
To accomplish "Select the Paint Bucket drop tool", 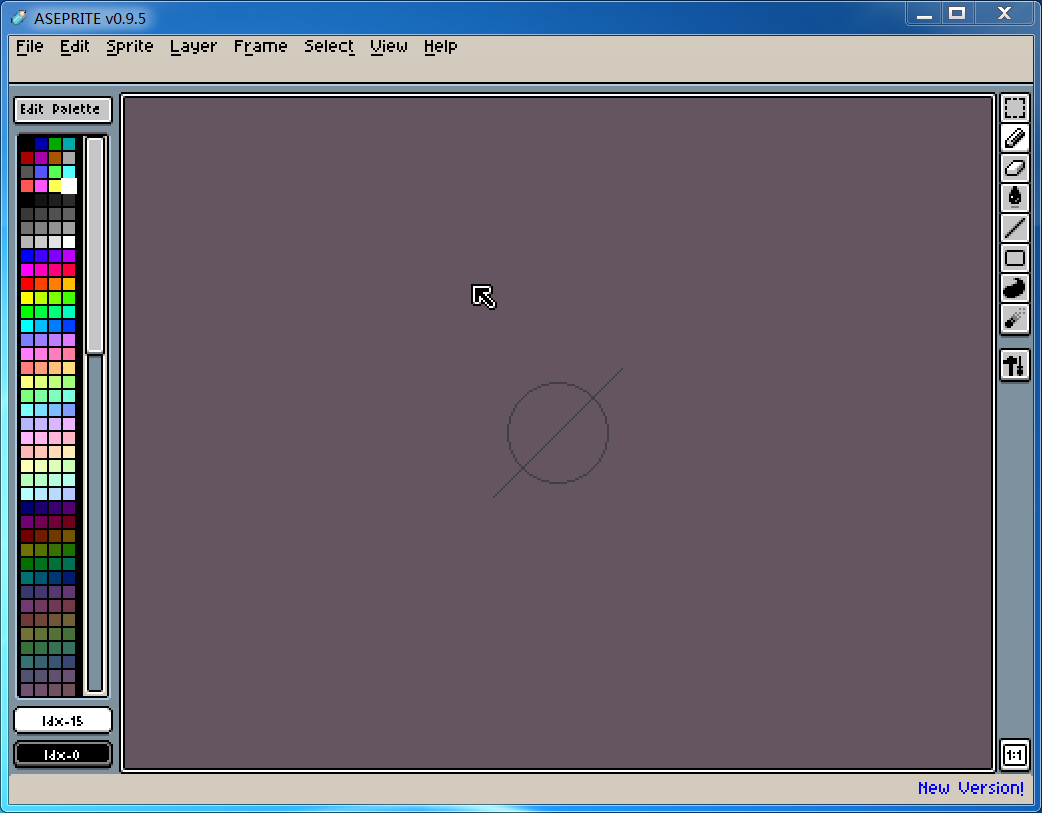I will [x=1015, y=198].
